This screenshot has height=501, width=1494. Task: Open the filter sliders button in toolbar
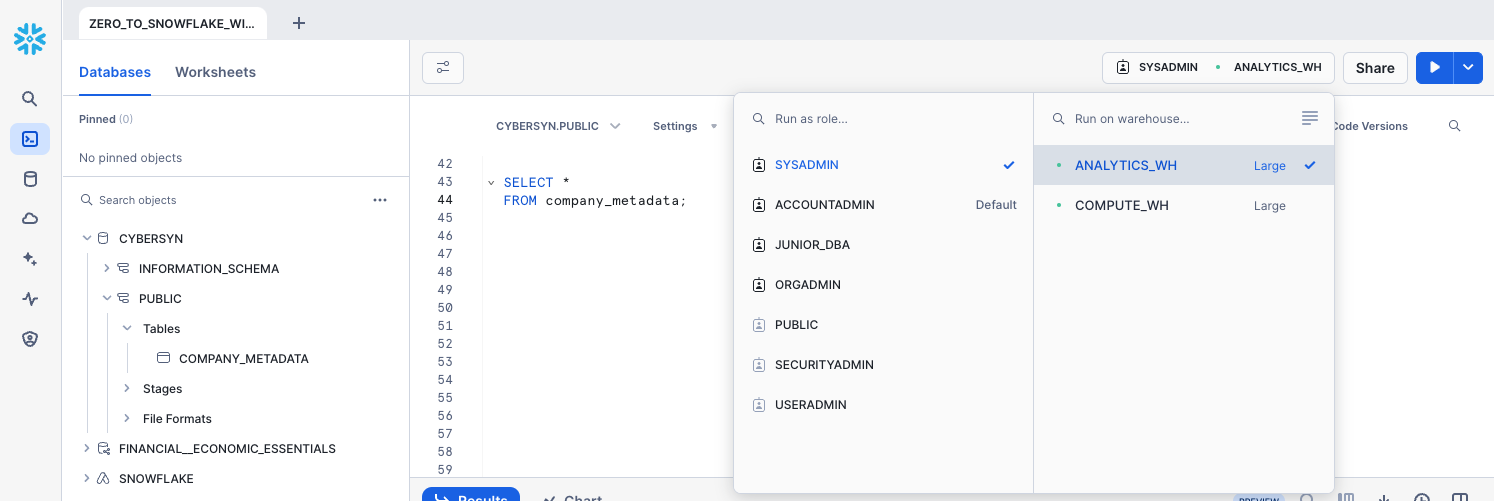click(x=443, y=68)
